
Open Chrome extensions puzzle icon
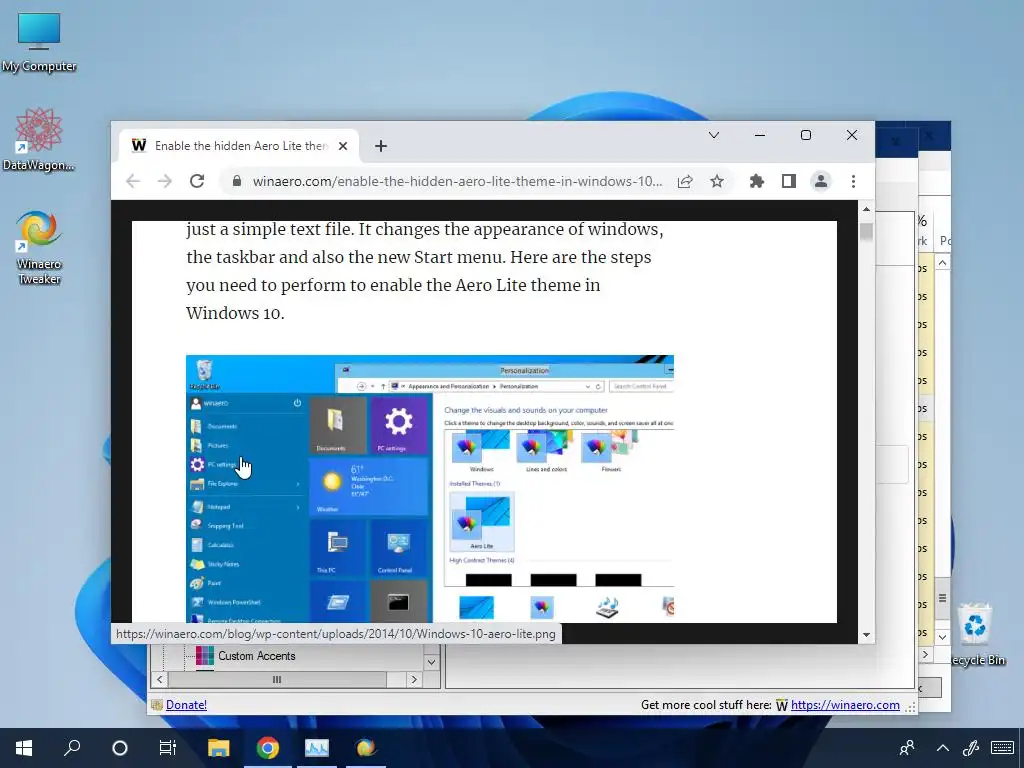pyautogui.click(x=756, y=182)
